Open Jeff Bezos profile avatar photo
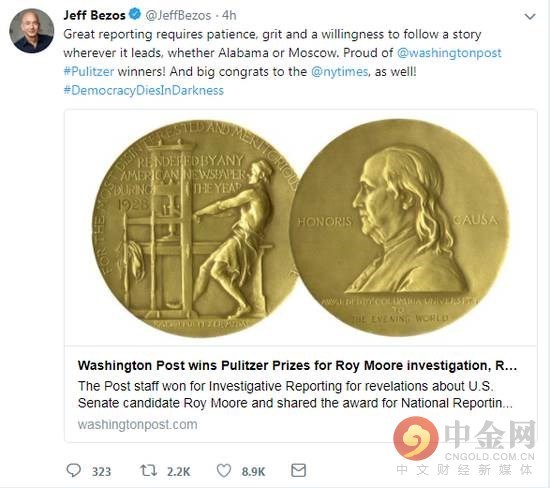550x488 pixels. (x=32, y=31)
